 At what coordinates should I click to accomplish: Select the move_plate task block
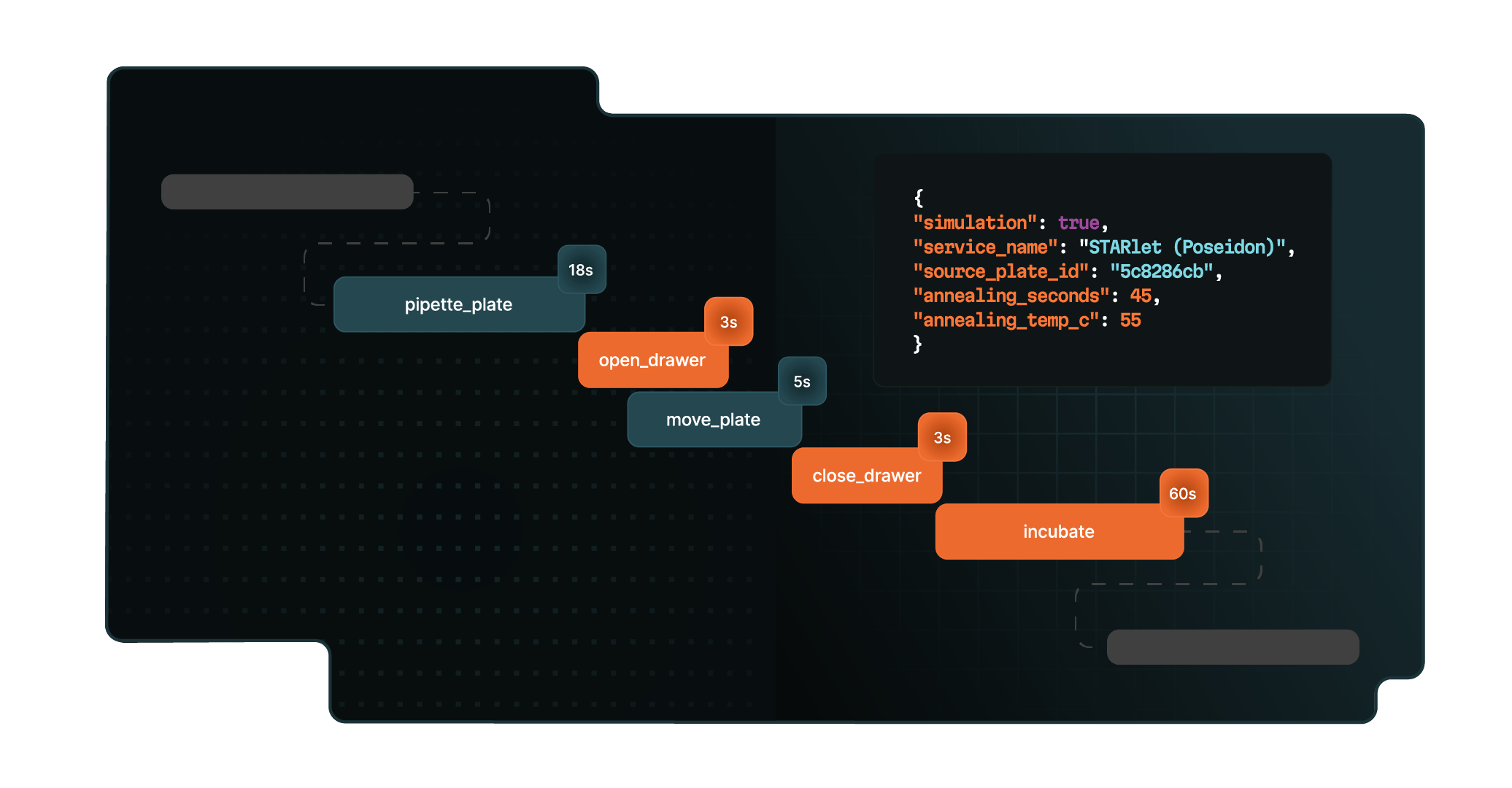(x=714, y=420)
